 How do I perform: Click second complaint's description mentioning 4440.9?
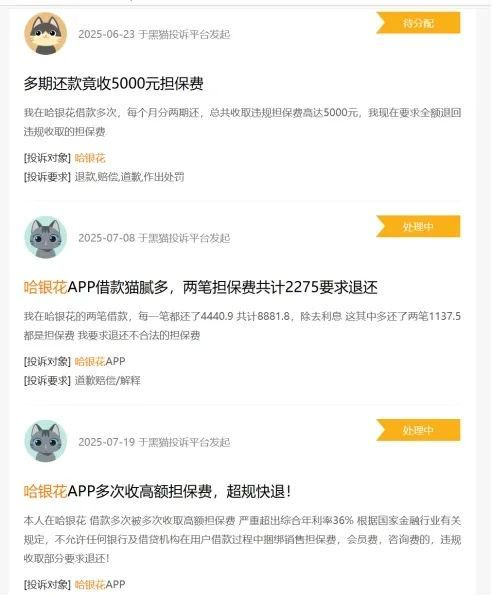[x=242, y=326]
